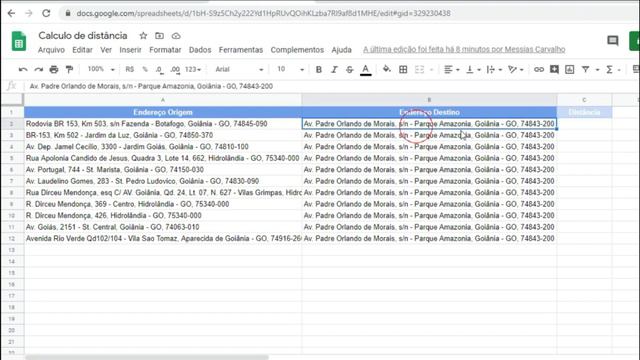This screenshot has width=640, height=360.
Task: Open the Dados menu
Action: click(200, 50)
